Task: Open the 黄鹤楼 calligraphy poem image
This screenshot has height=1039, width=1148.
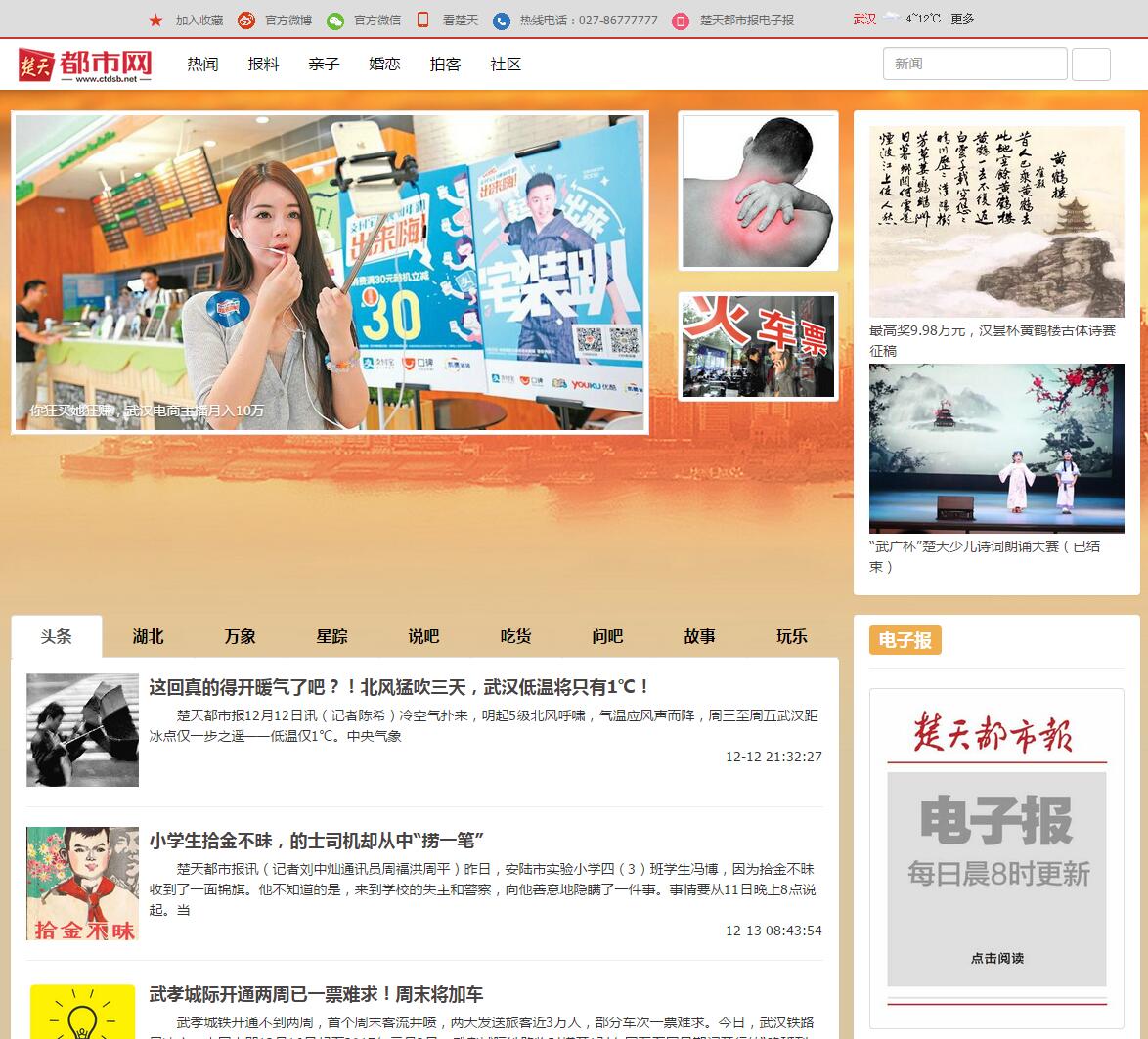Action: 996,222
